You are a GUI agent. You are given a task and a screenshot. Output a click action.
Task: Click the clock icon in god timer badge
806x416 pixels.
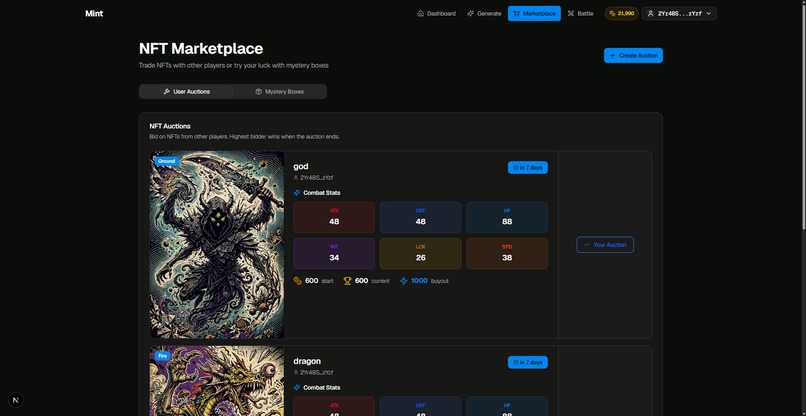click(x=516, y=168)
